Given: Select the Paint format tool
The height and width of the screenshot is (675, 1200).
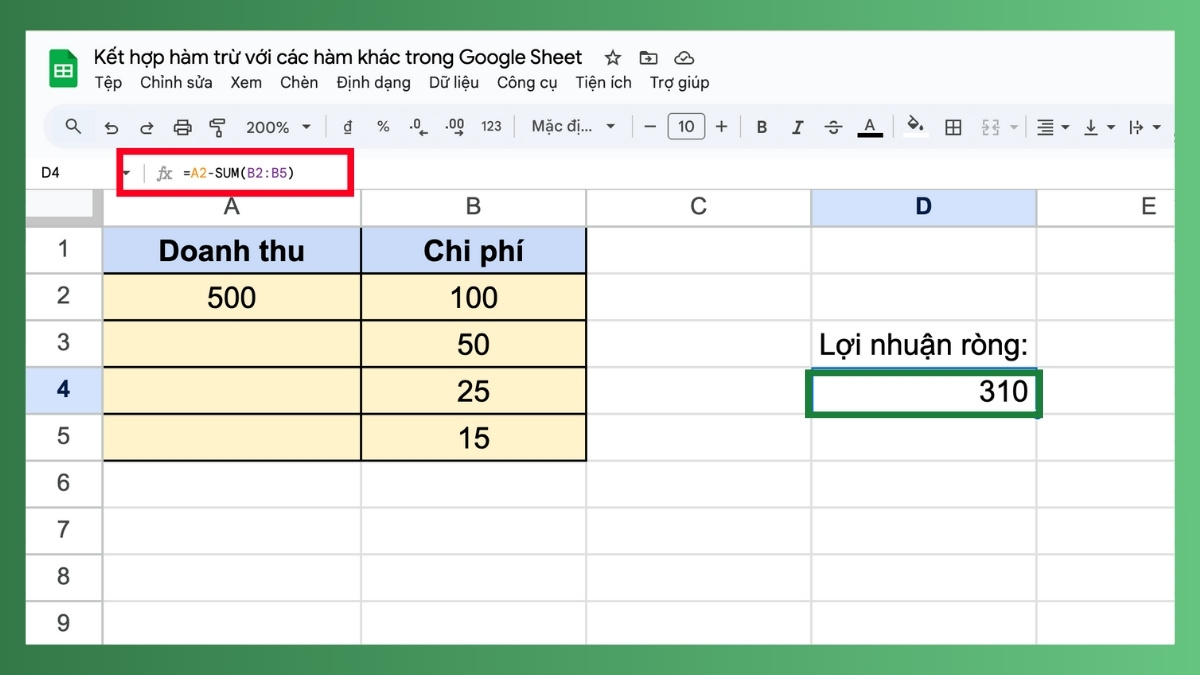Looking at the screenshot, I should [x=216, y=127].
